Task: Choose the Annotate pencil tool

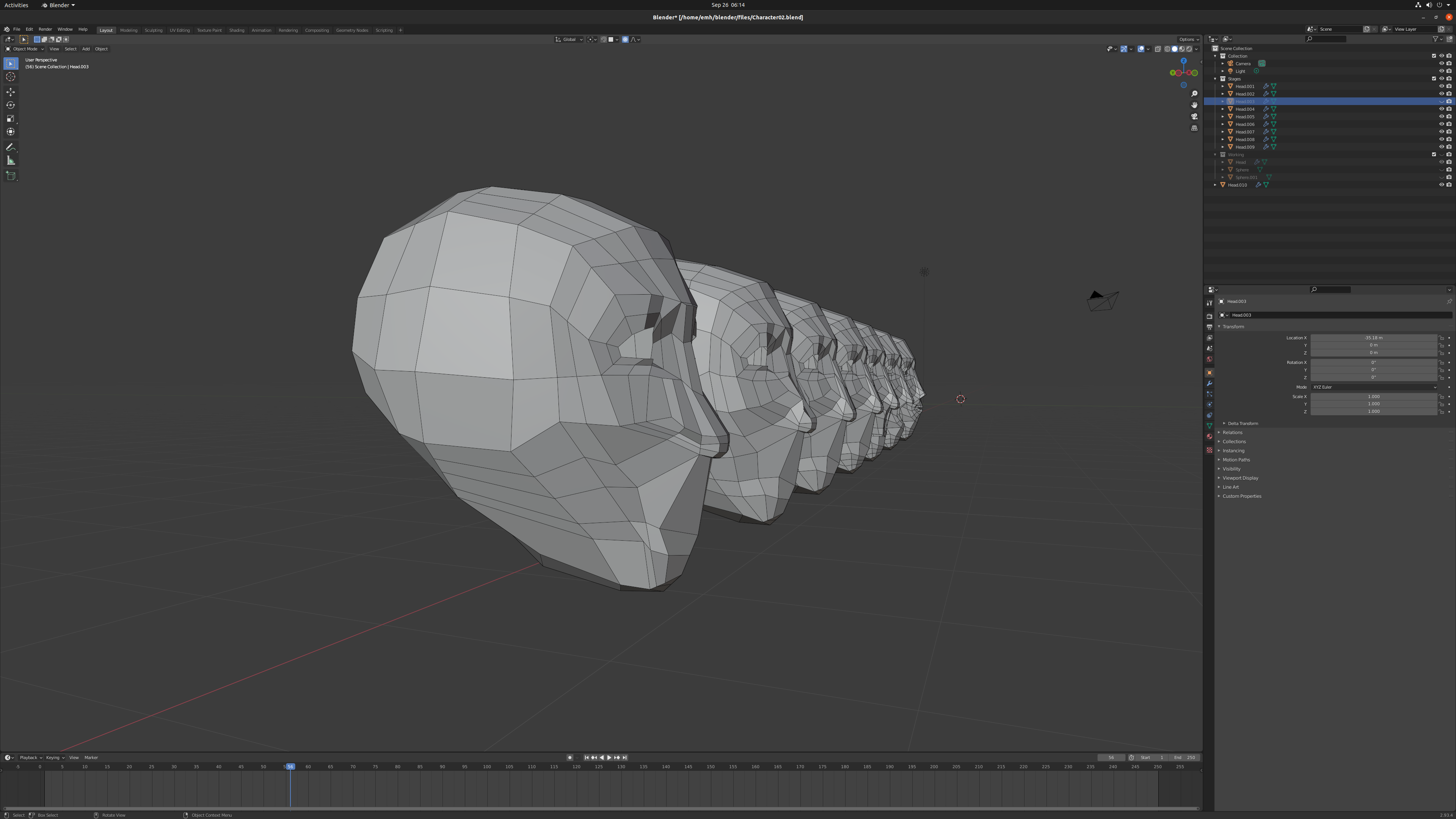Action: (x=11, y=147)
